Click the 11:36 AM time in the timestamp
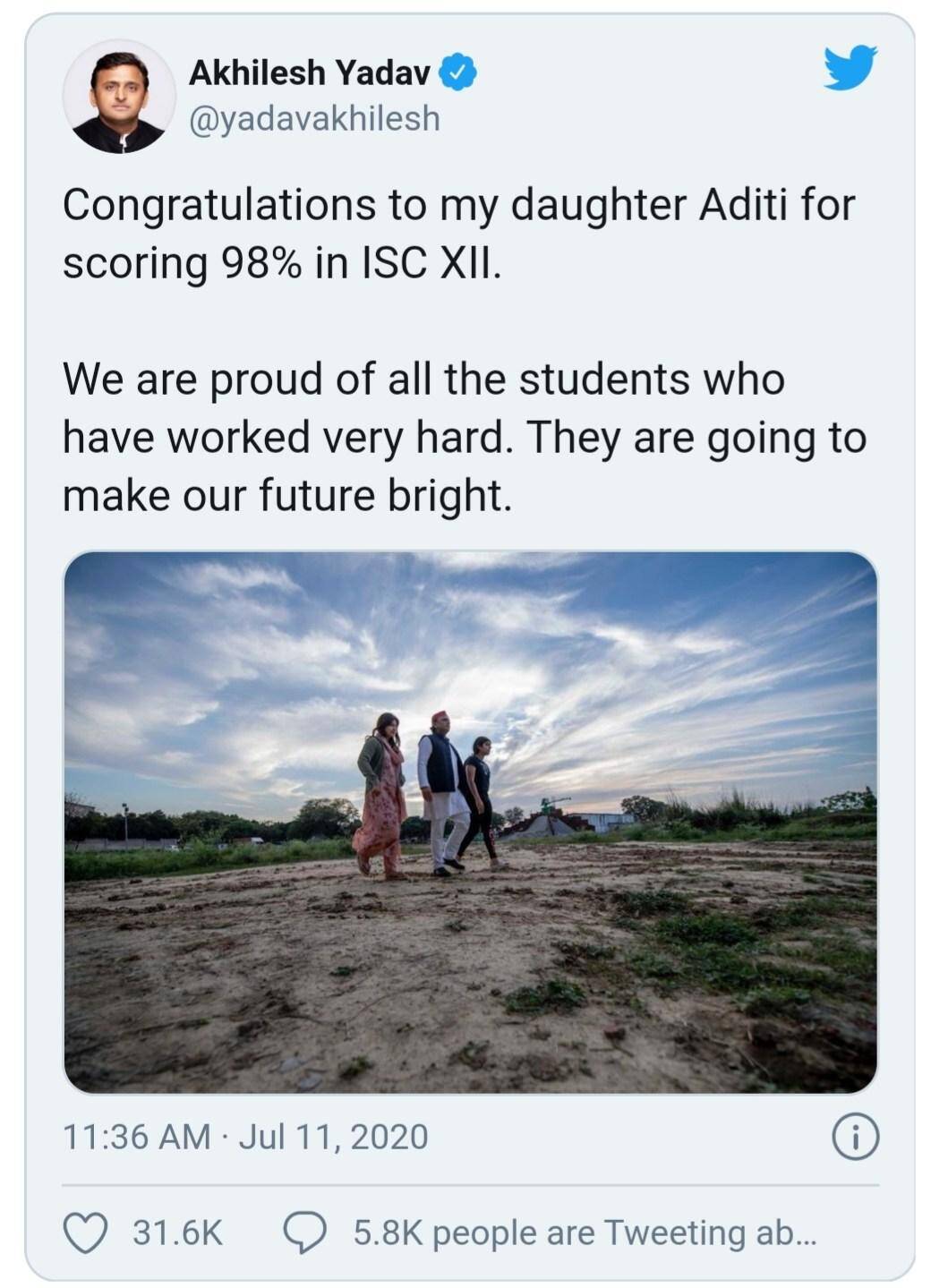The image size is (931, 1288). [x=137, y=1137]
